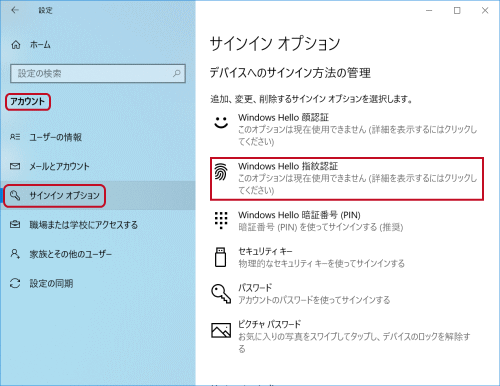Maximize the 設定 window
Image resolution: width=500 pixels, height=386 pixels.
[457, 10]
